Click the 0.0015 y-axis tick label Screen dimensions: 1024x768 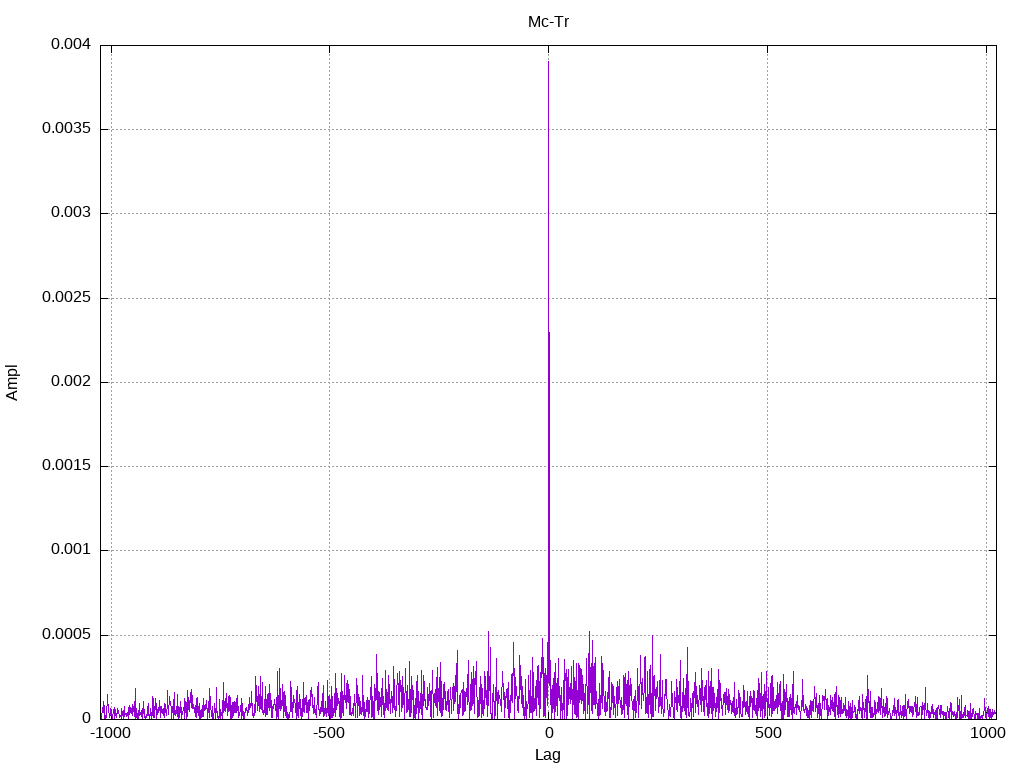66,466
